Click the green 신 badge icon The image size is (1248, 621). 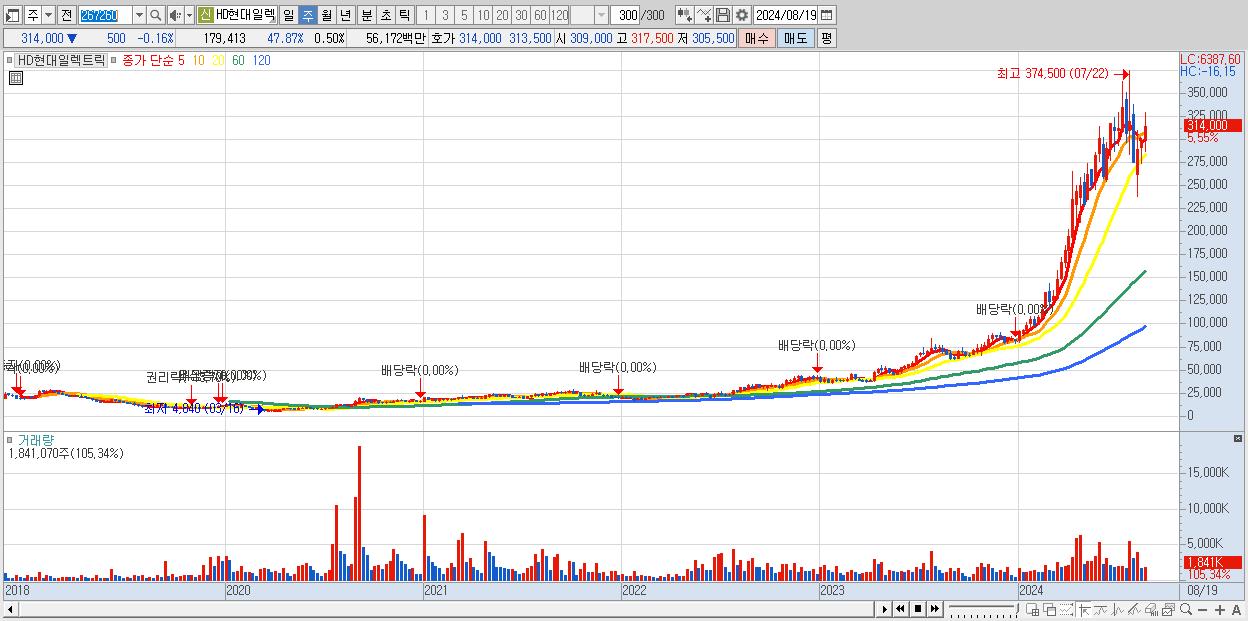pyautogui.click(x=205, y=15)
